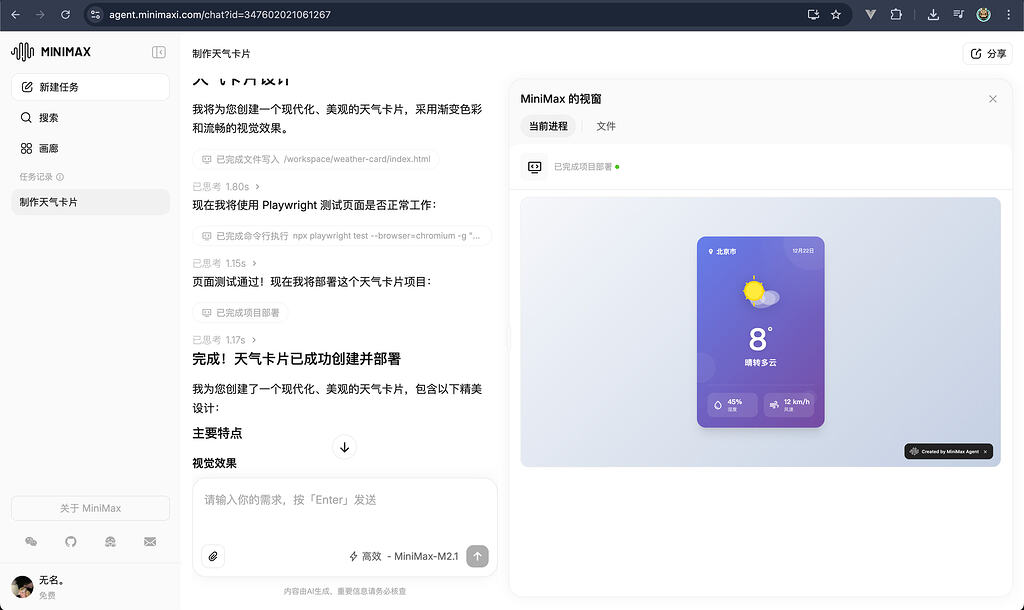Click the browser forward arrow
Viewport: 1024px width, 610px height.
[x=40, y=14]
